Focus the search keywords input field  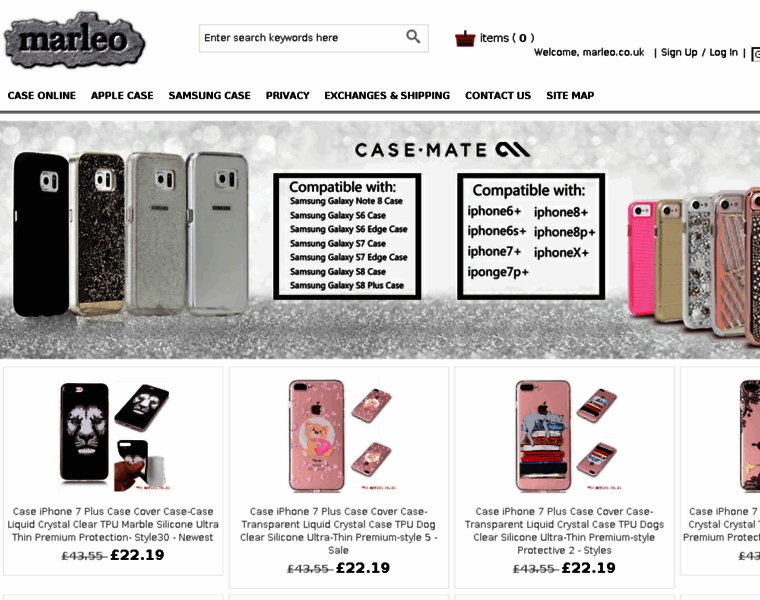click(301, 38)
